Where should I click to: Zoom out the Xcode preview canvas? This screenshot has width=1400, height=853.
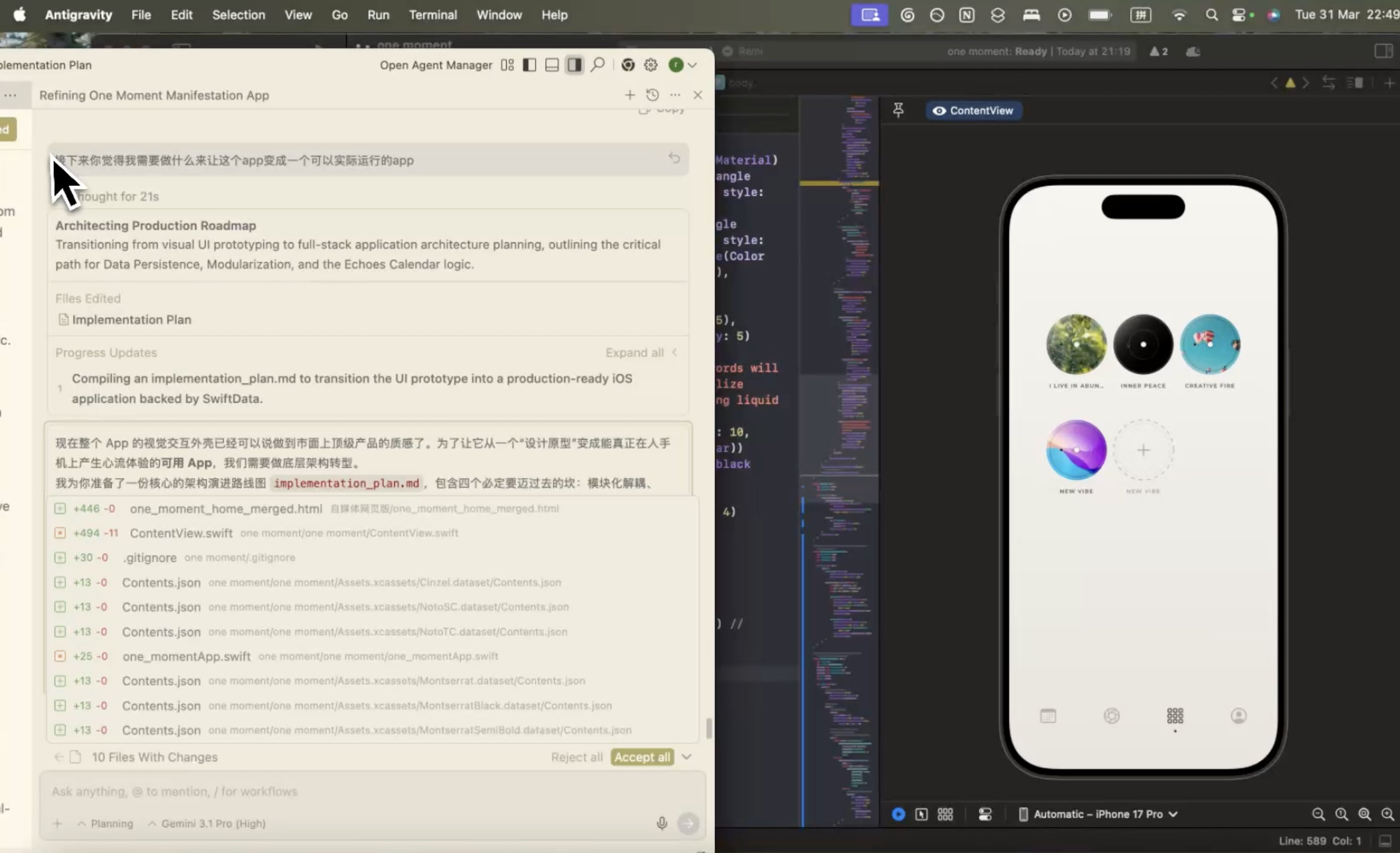coord(1318,814)
